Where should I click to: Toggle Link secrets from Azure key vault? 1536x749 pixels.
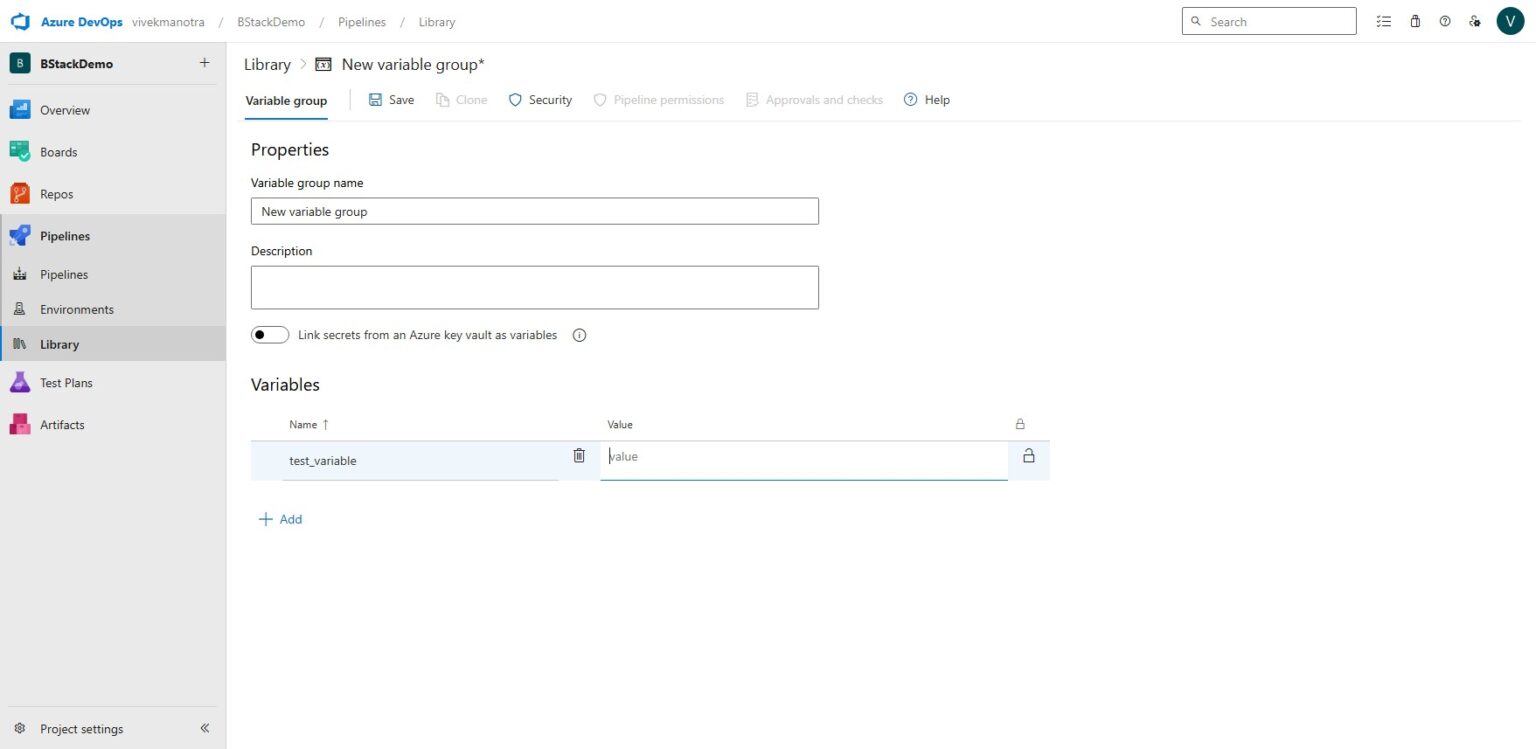(x=270, y=335)
